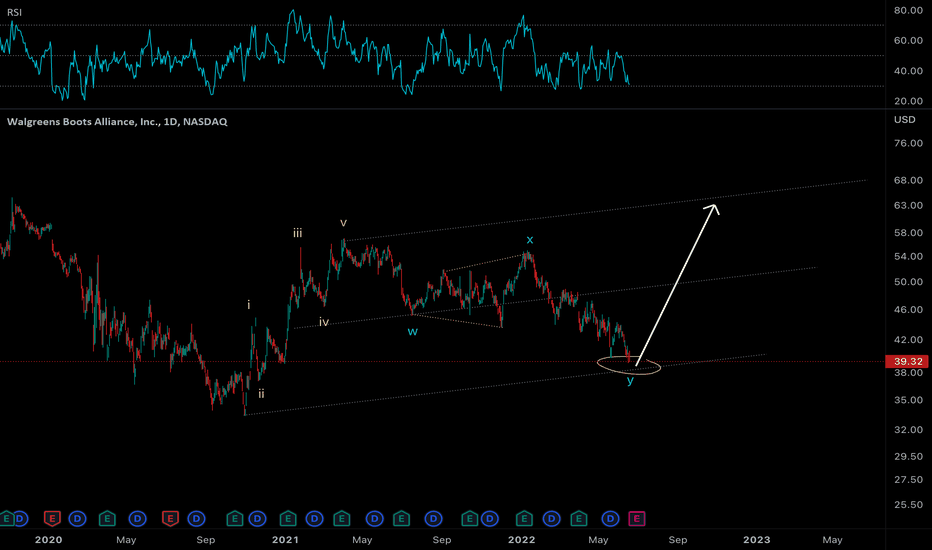Open the dividend marker nearest the Sep 2020 label
Screen dimensions: 932x550
[x=197, y=518]
